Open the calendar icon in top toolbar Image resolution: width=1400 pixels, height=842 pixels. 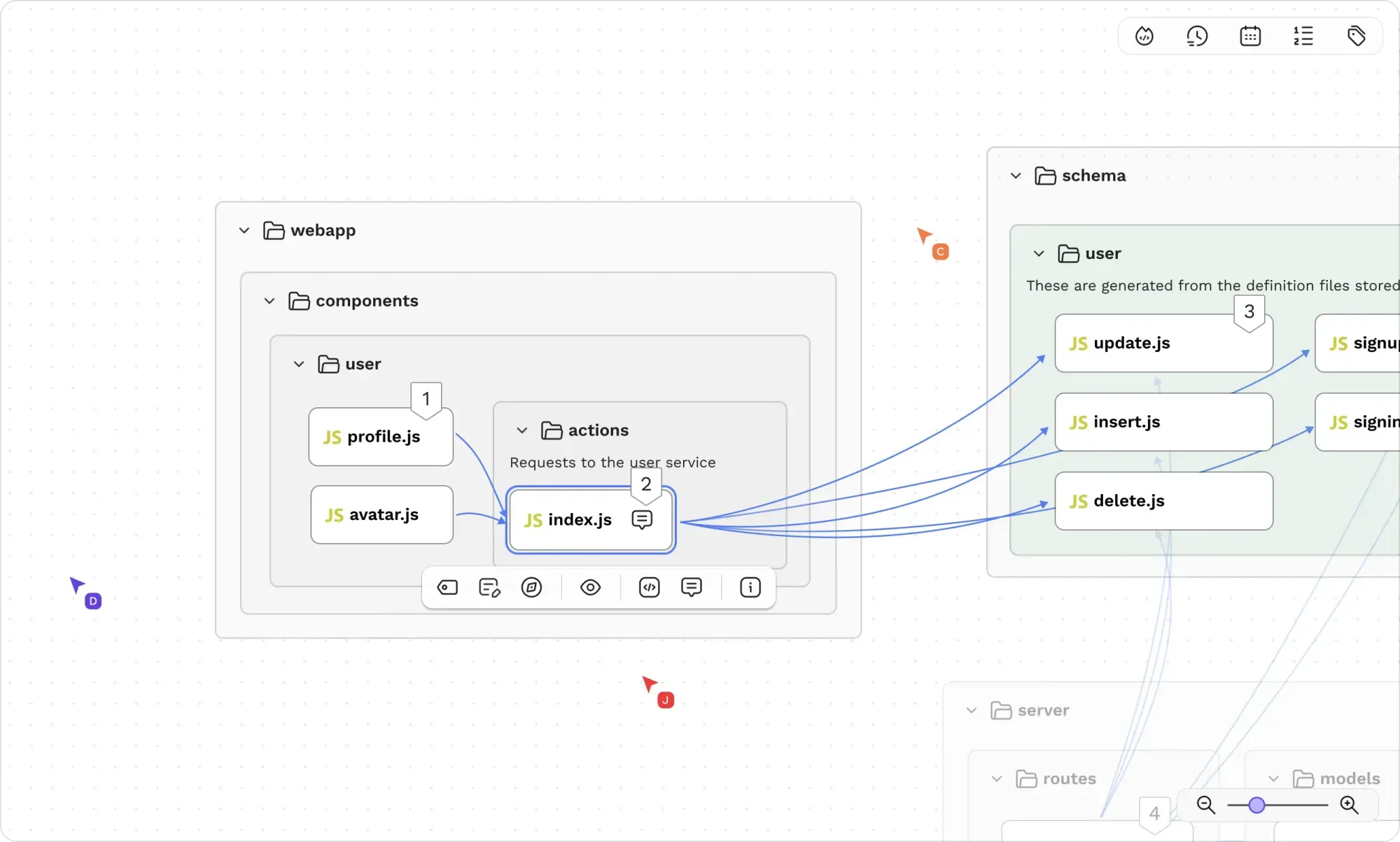1250,36
